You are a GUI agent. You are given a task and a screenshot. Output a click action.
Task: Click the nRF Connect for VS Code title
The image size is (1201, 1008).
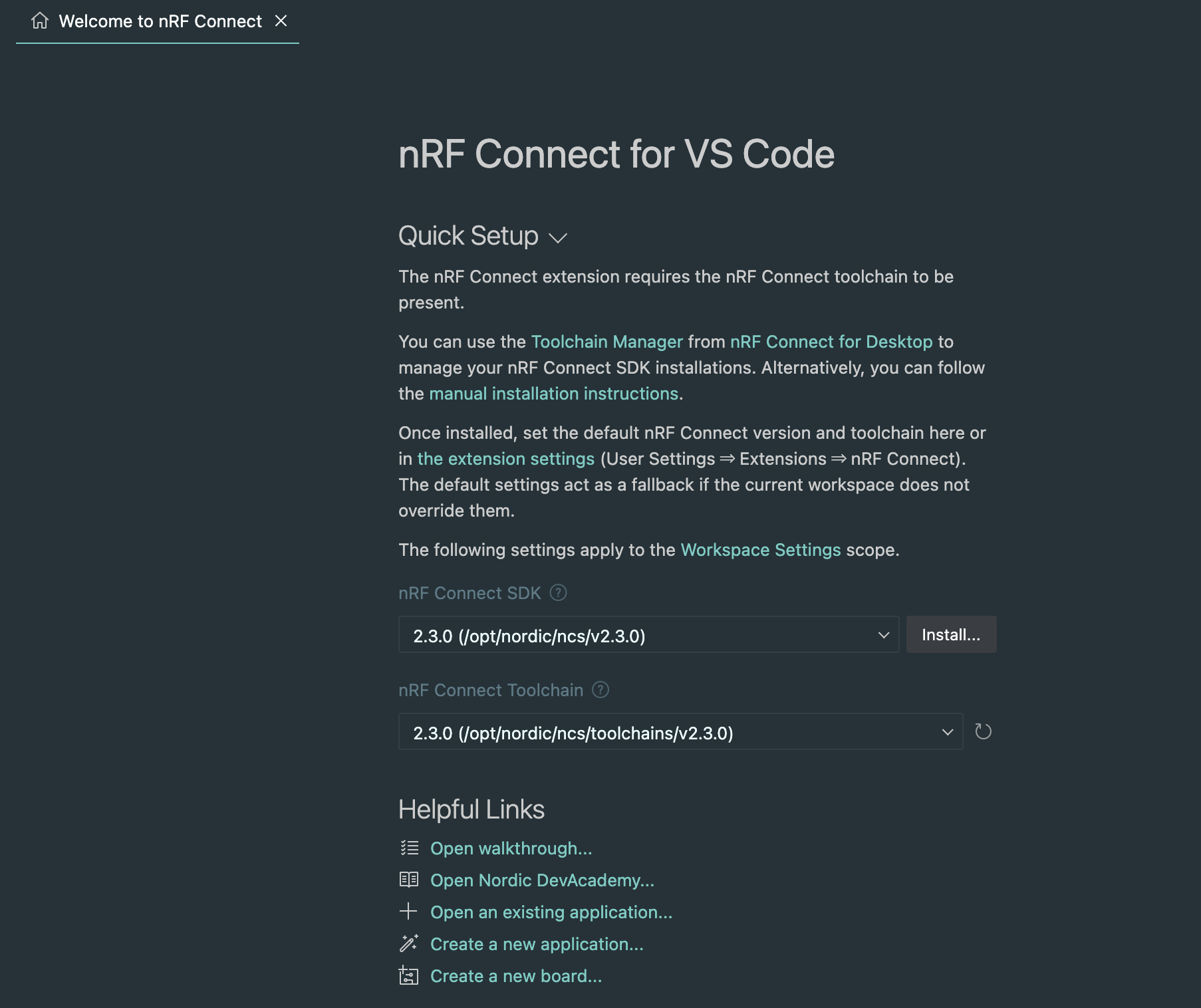pos(616,154)
